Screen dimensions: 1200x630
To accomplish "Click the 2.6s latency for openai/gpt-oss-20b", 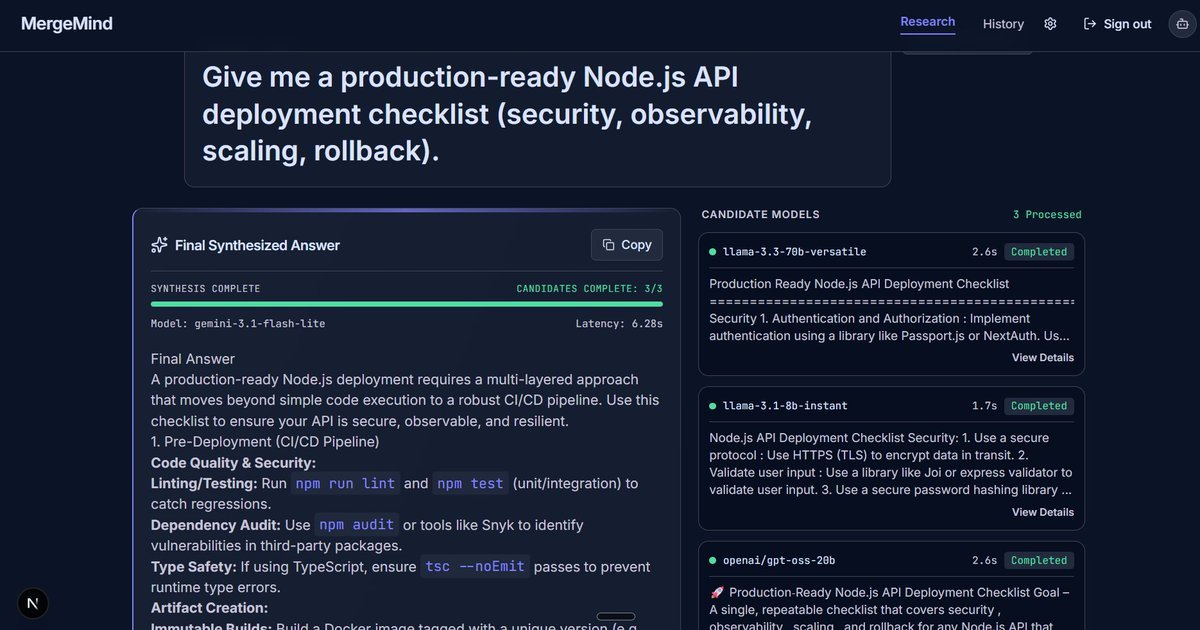I will [984, 560].
